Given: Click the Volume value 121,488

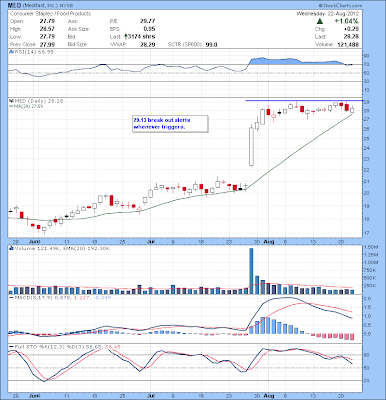Looking at the screenshot, I should [x=347, y=44].
